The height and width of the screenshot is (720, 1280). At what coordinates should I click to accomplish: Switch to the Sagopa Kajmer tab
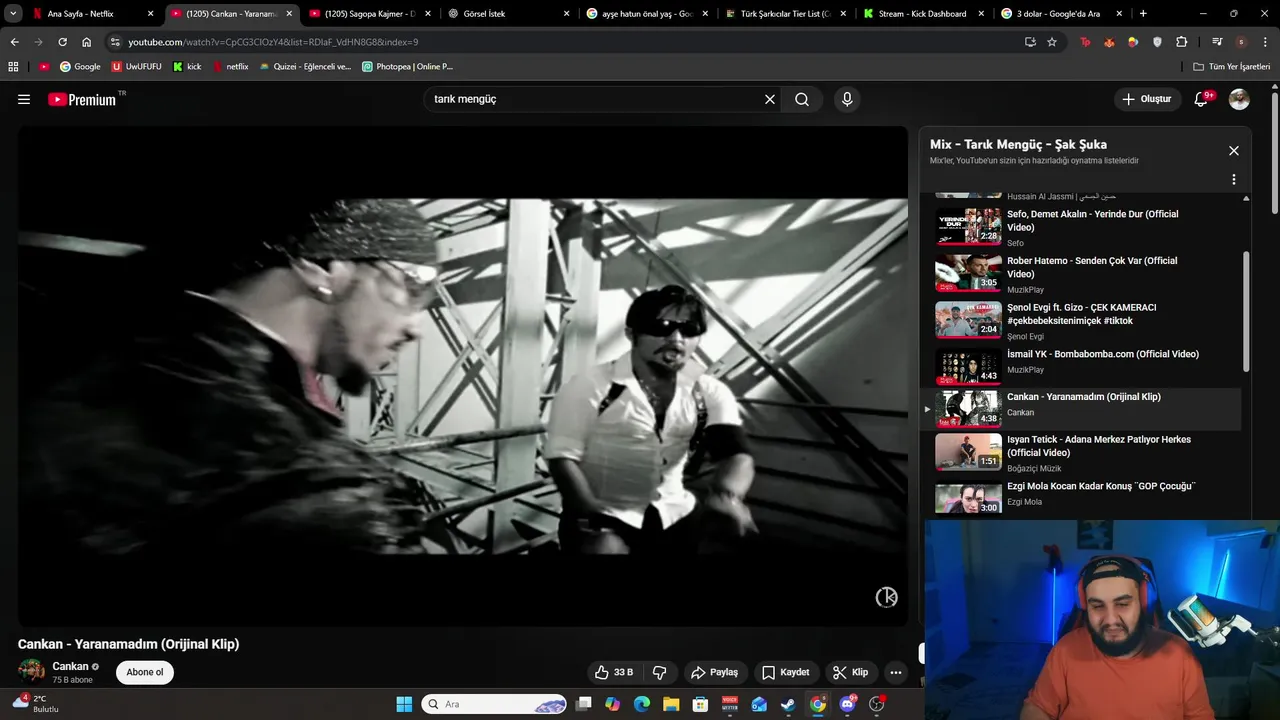click(x=368, y=14)
